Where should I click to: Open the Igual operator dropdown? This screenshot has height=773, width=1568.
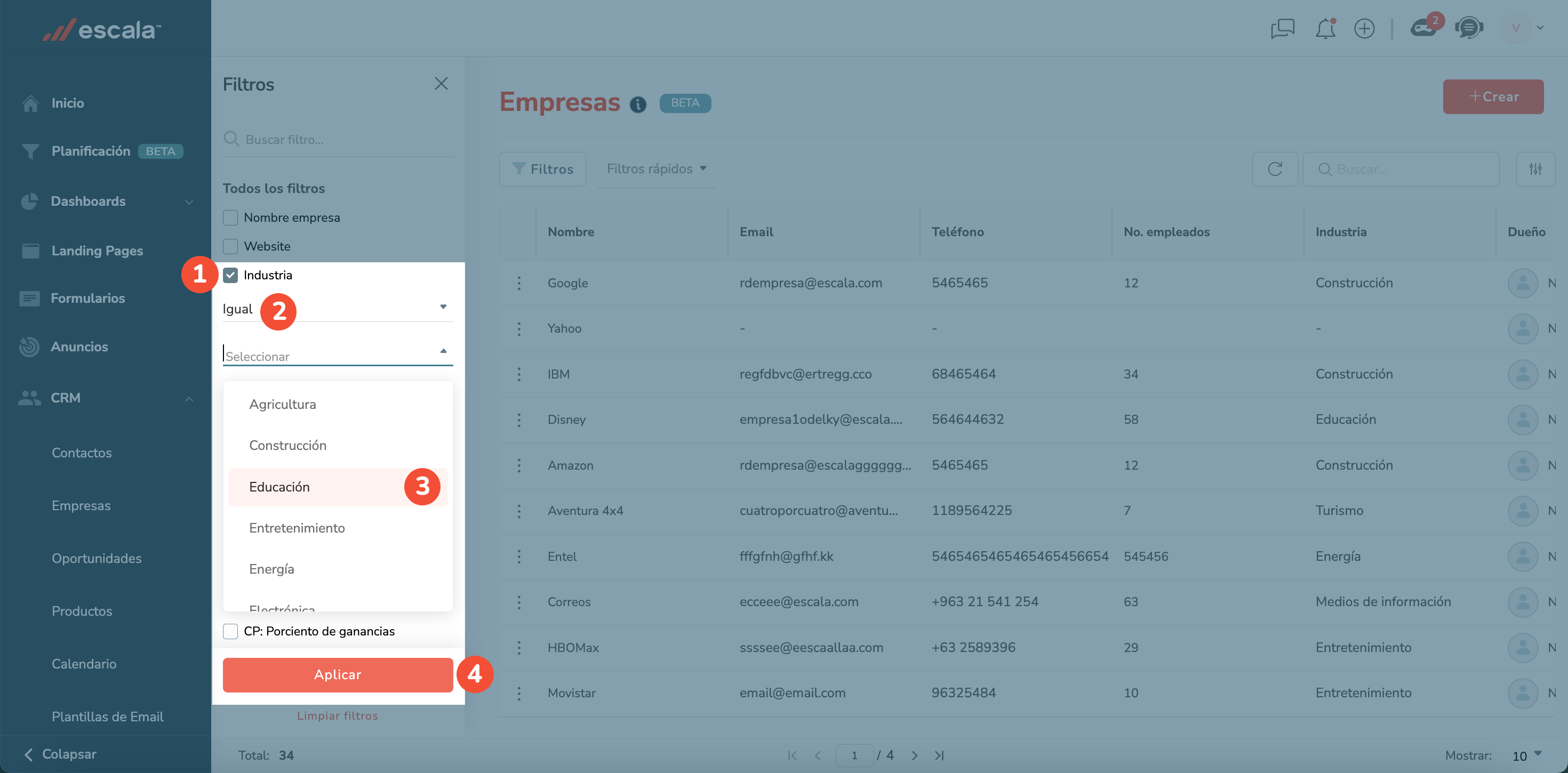[337, 309]
